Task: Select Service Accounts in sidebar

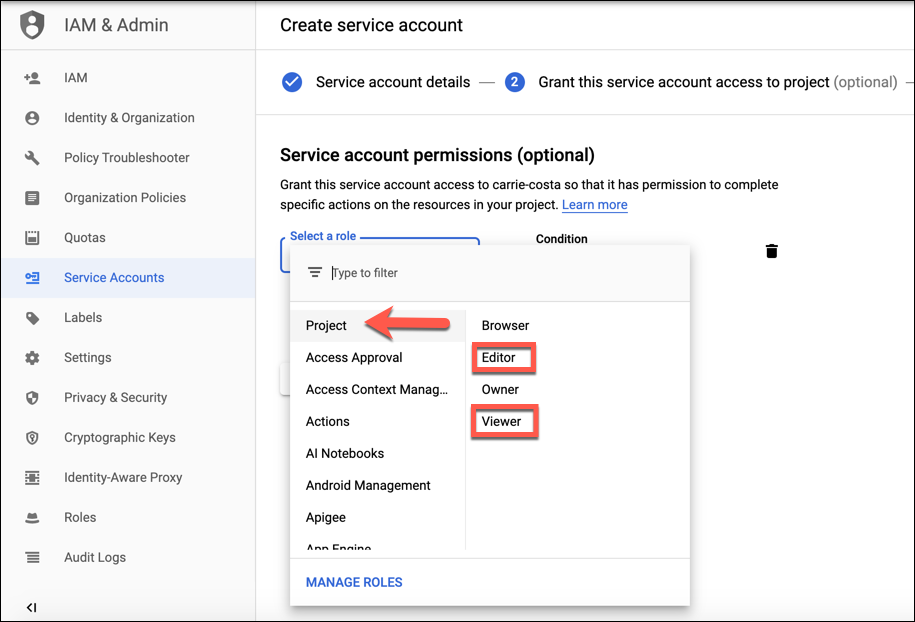Action: [128, 278]
